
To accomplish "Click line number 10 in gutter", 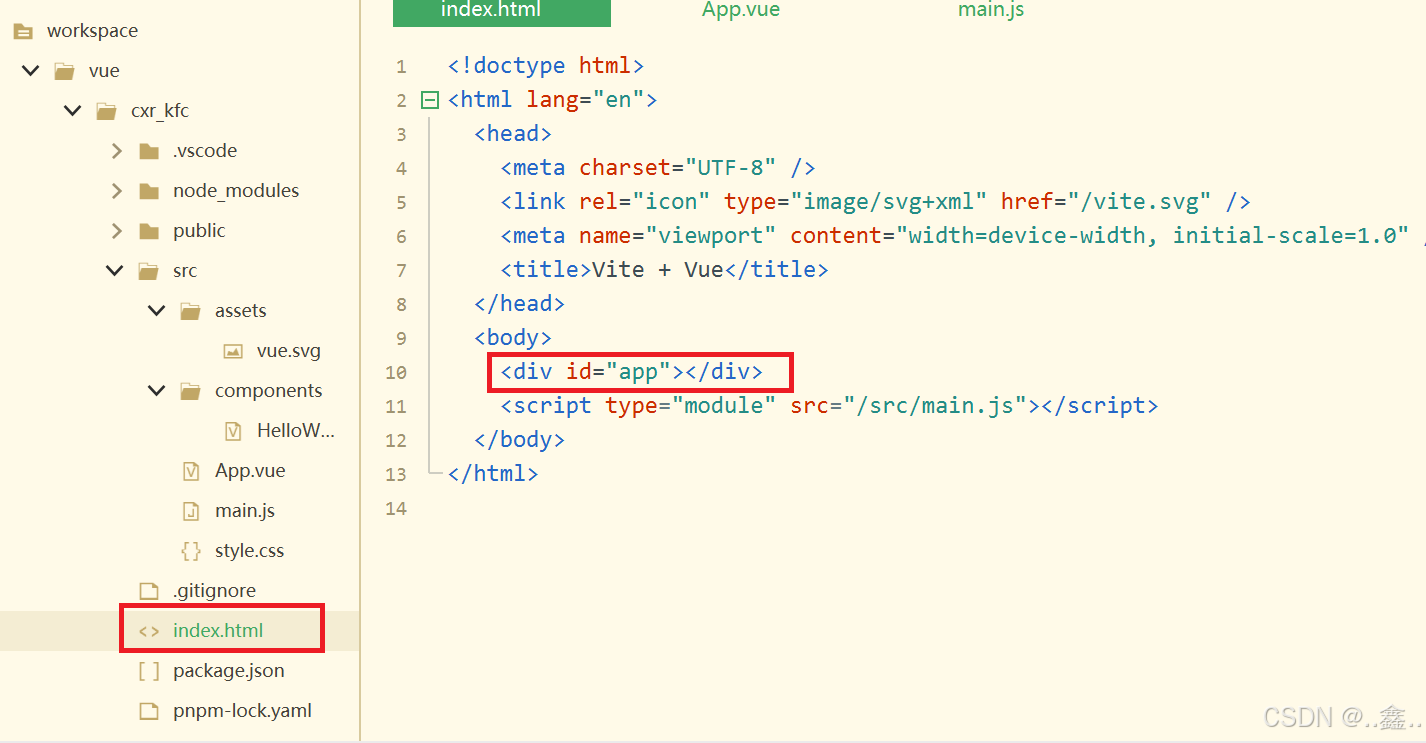I will point(396,373).
